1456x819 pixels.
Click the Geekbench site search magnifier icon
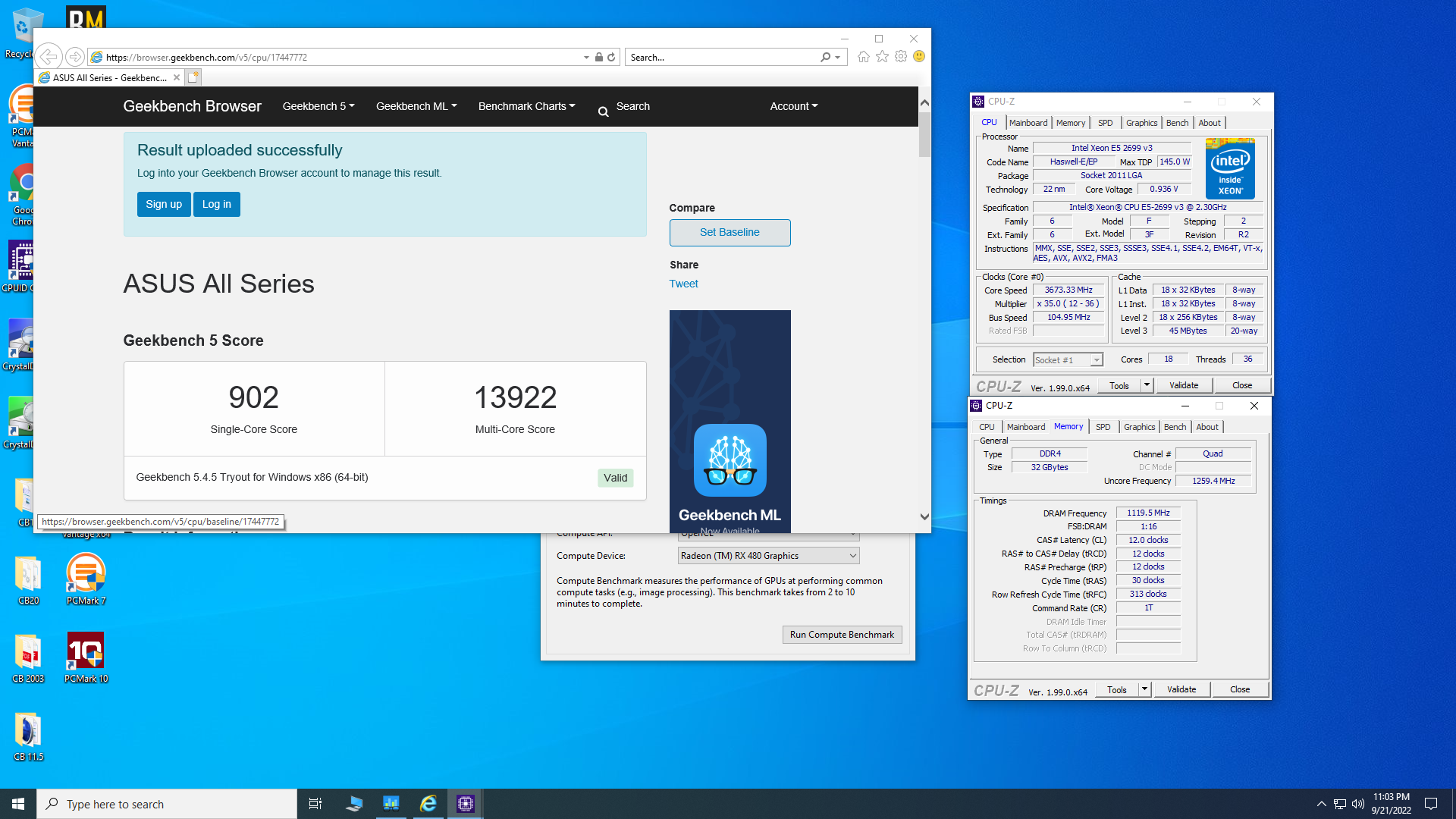(604, 111)
